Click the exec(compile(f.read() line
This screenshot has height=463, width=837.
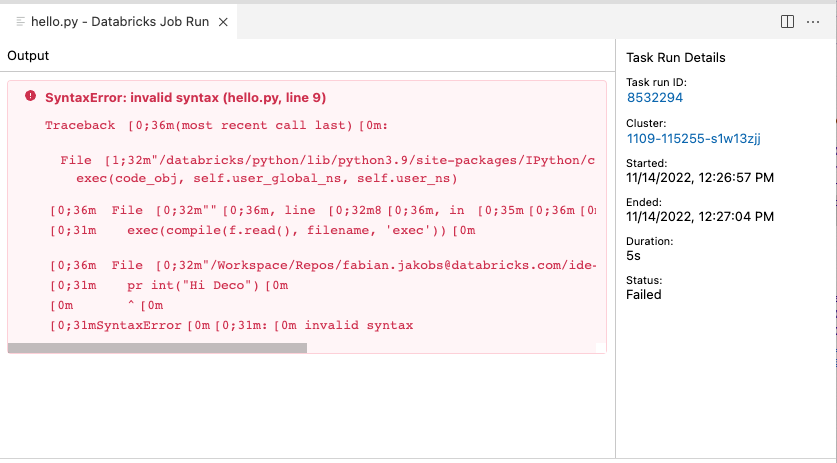pos(263,230)
